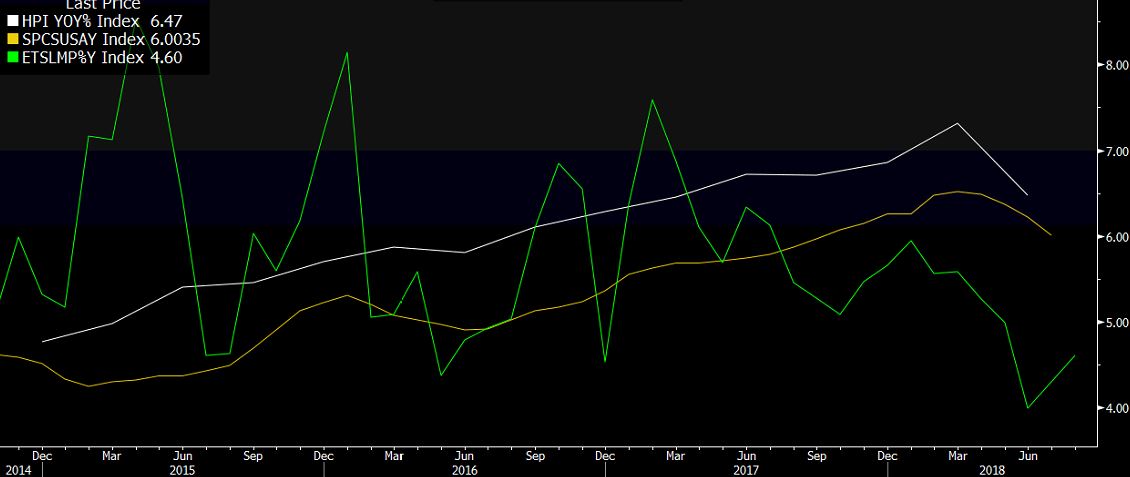Screen dimensions: 1130x477
Task: Click the white line's March 2018 peak
Action: (x=957, y=123)
